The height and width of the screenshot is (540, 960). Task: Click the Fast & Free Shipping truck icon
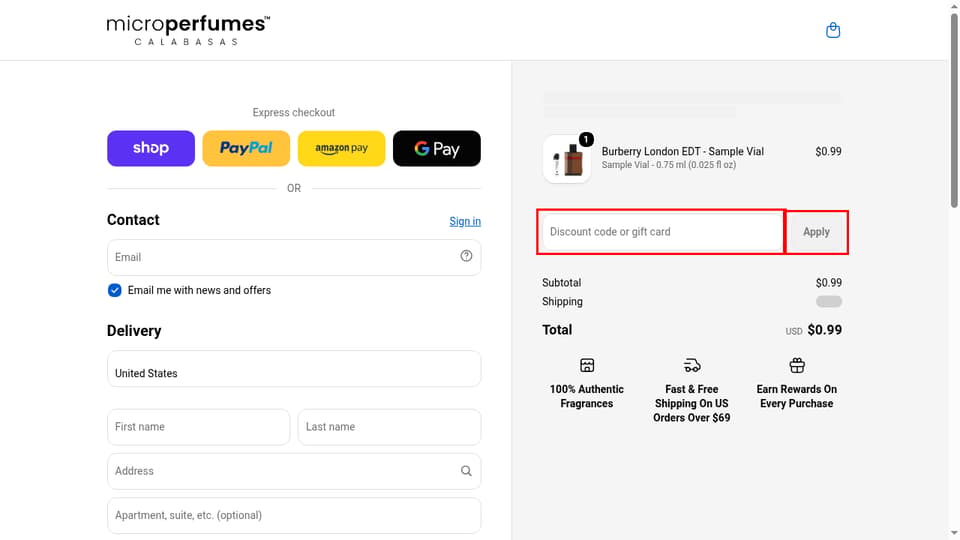pos(692,366)
